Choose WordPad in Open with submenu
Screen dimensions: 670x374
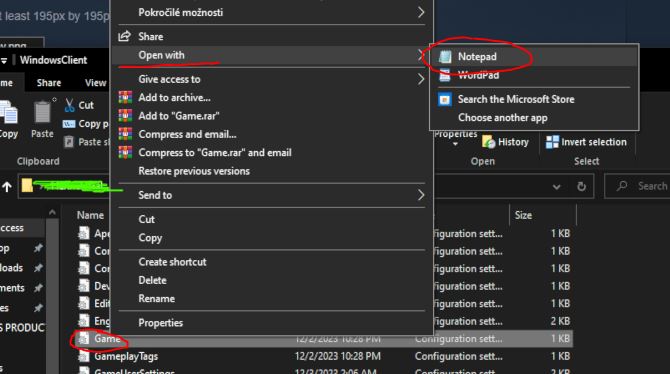[x=534, y=75]
